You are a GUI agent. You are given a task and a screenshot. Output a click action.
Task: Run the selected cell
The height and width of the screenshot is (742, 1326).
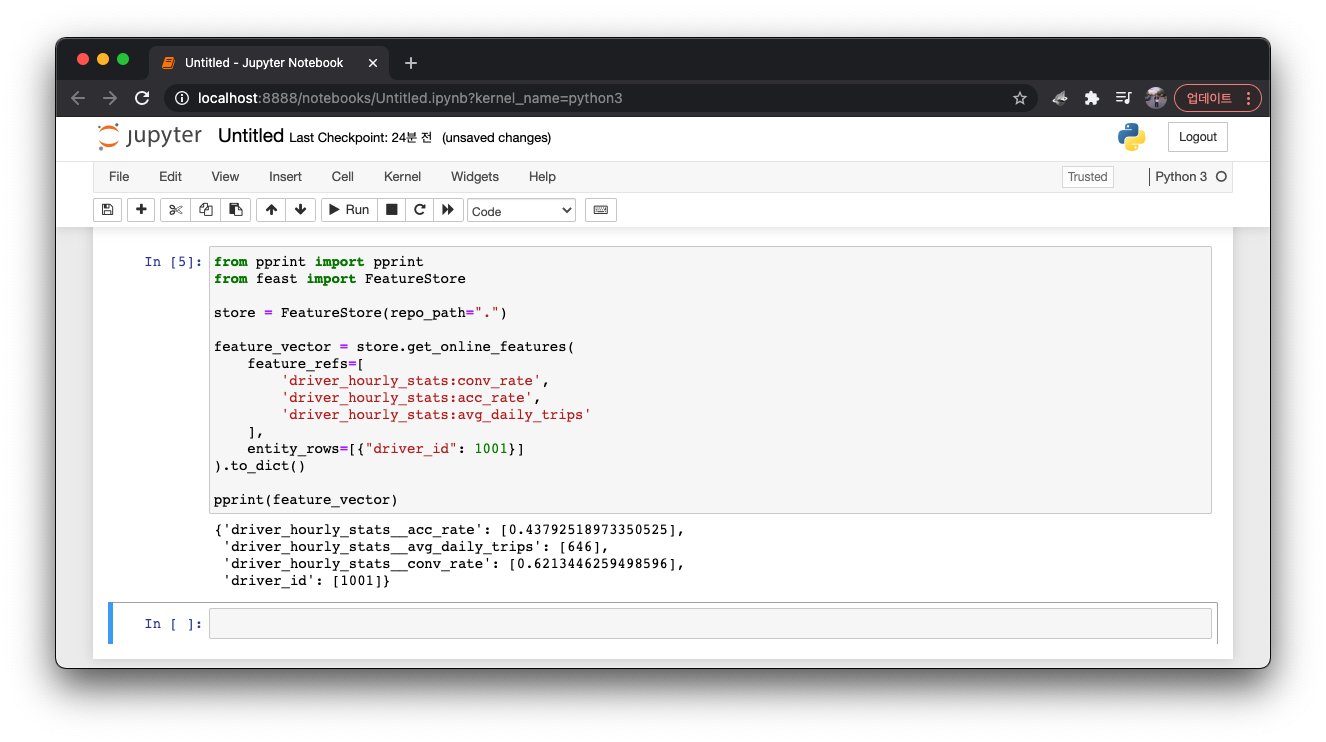pos(349,210)
